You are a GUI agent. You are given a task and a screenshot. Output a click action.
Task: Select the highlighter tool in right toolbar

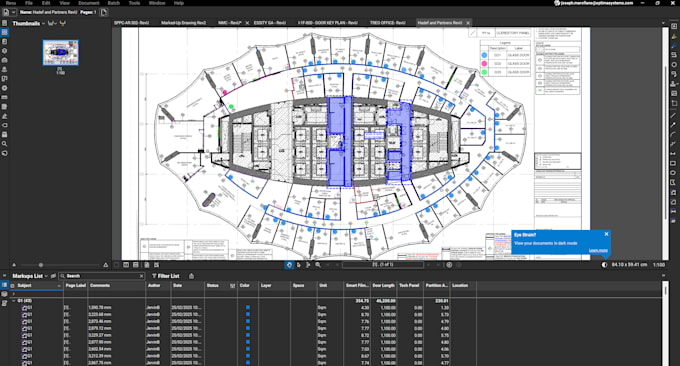[674, 36]
